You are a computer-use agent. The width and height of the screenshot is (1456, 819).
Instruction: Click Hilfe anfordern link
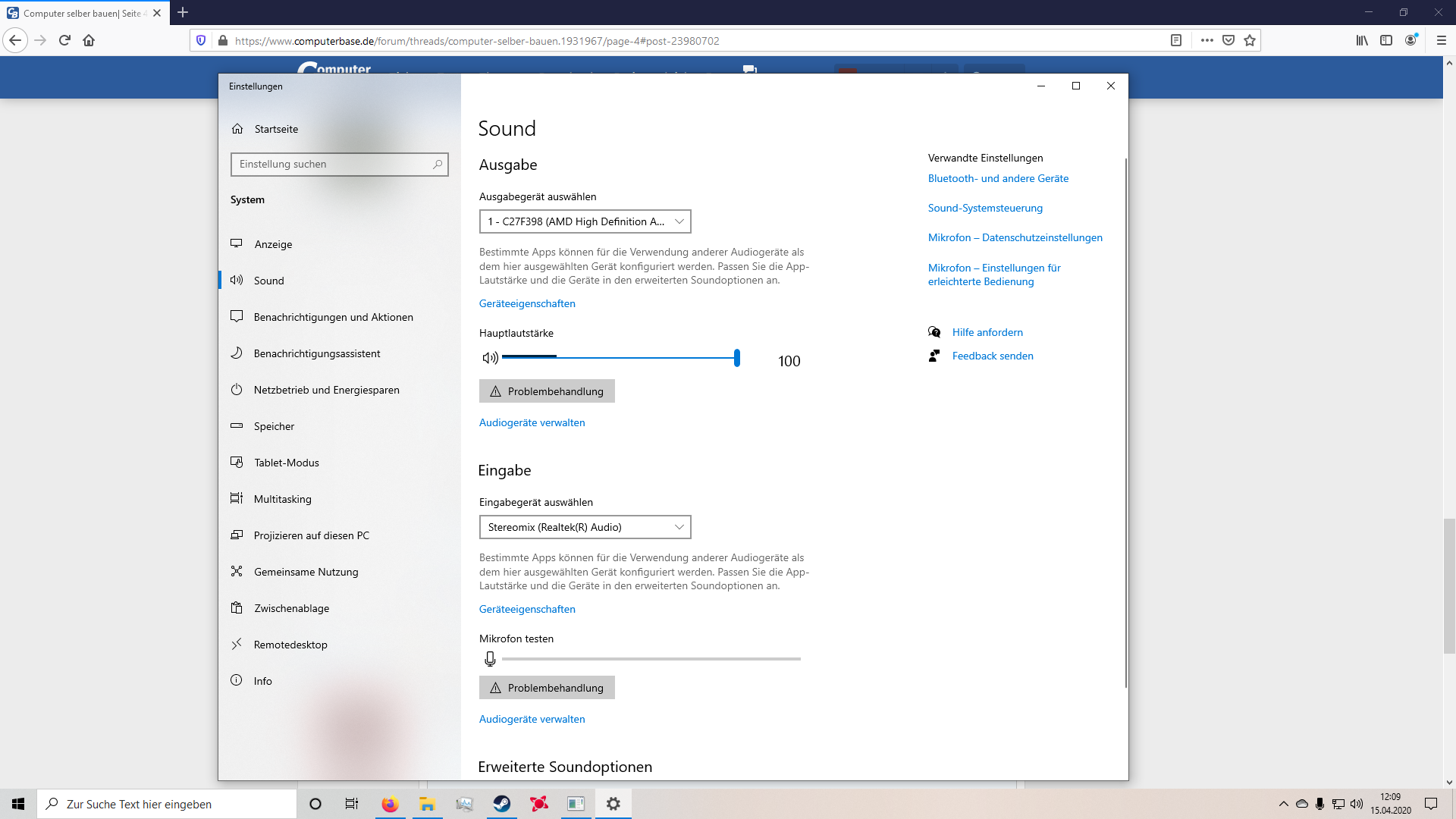pyautogui.click(x=987, y=332)
